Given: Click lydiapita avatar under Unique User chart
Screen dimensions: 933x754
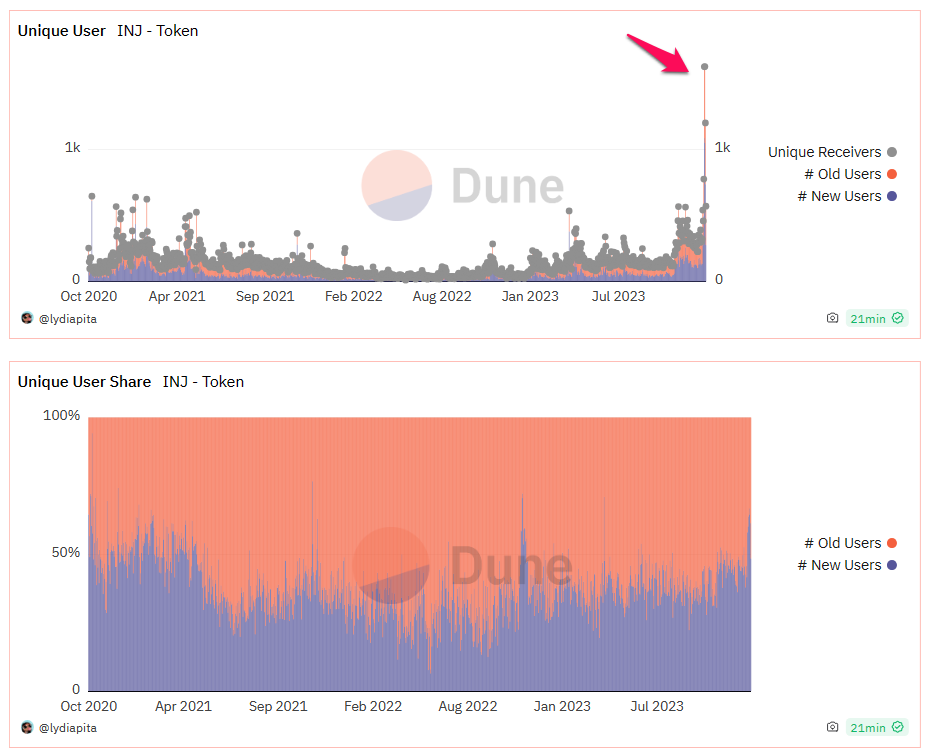Looking at the screenshot, I should 27,318.
